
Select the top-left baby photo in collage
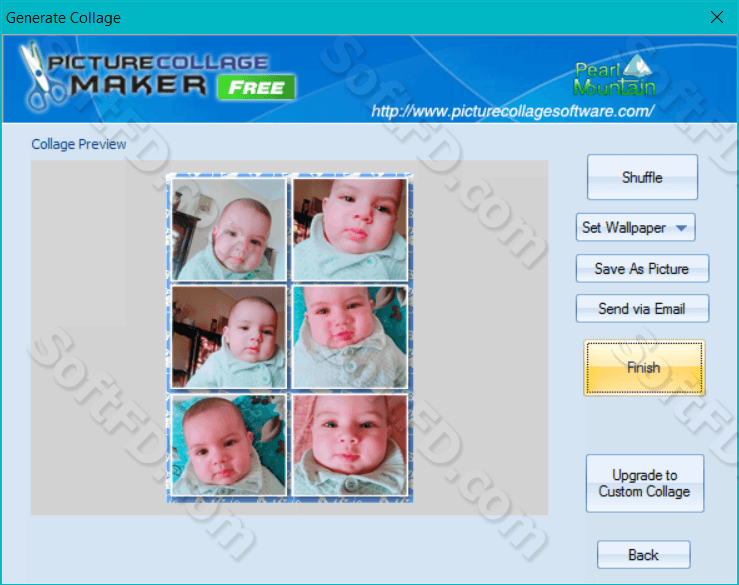(x=229, y=229)
